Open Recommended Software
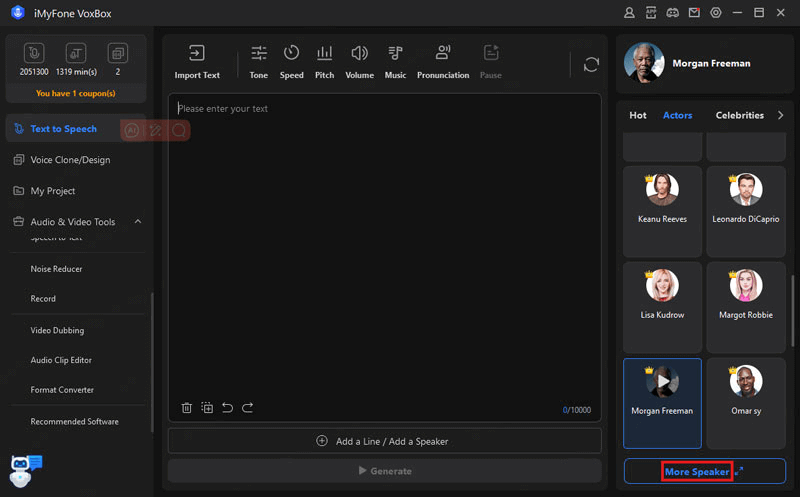Viewport: 800px width, 497px height. (x=74, y=421)
